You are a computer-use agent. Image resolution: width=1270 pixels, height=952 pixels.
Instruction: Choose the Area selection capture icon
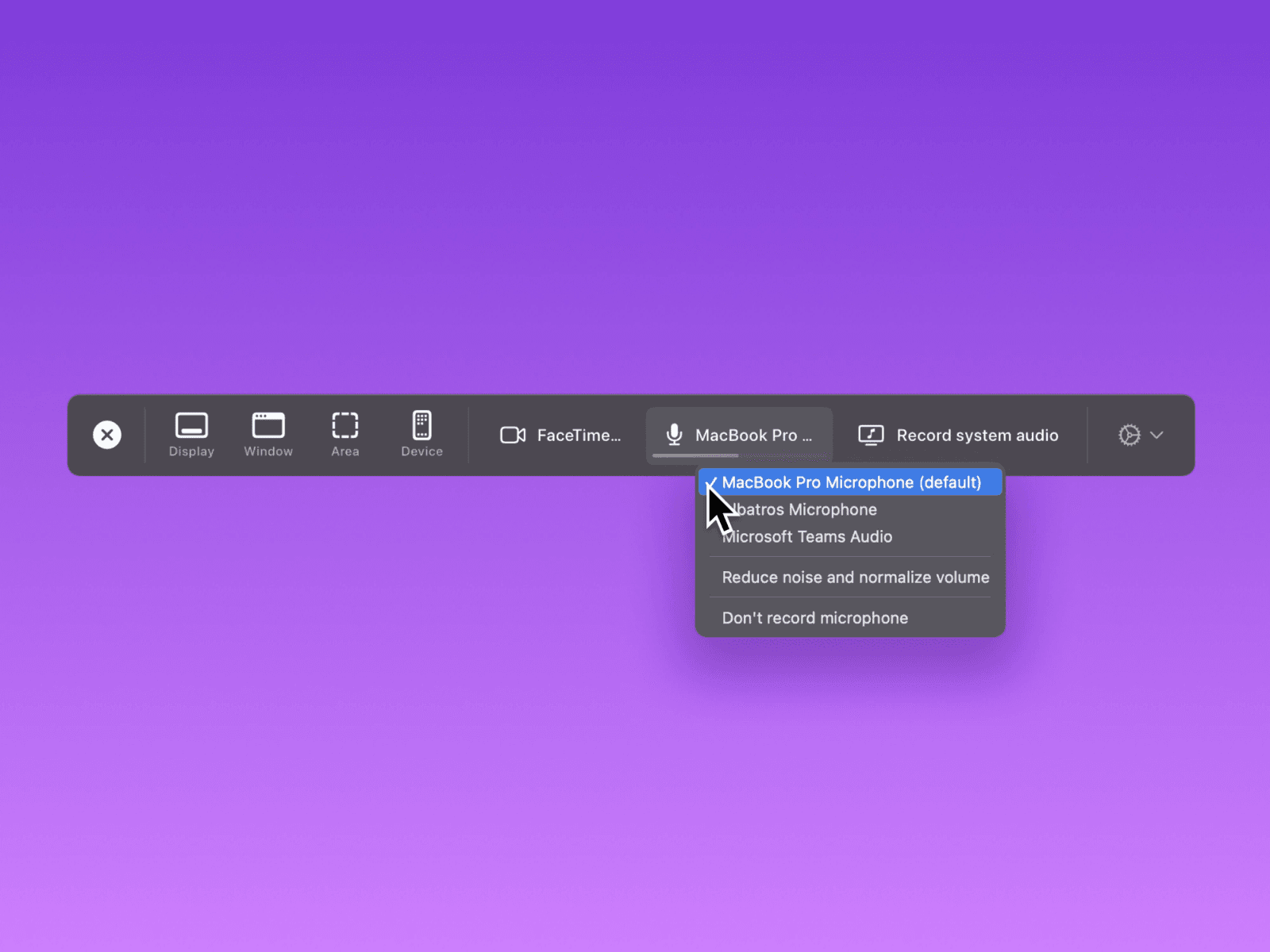click(x=345, y=426)
